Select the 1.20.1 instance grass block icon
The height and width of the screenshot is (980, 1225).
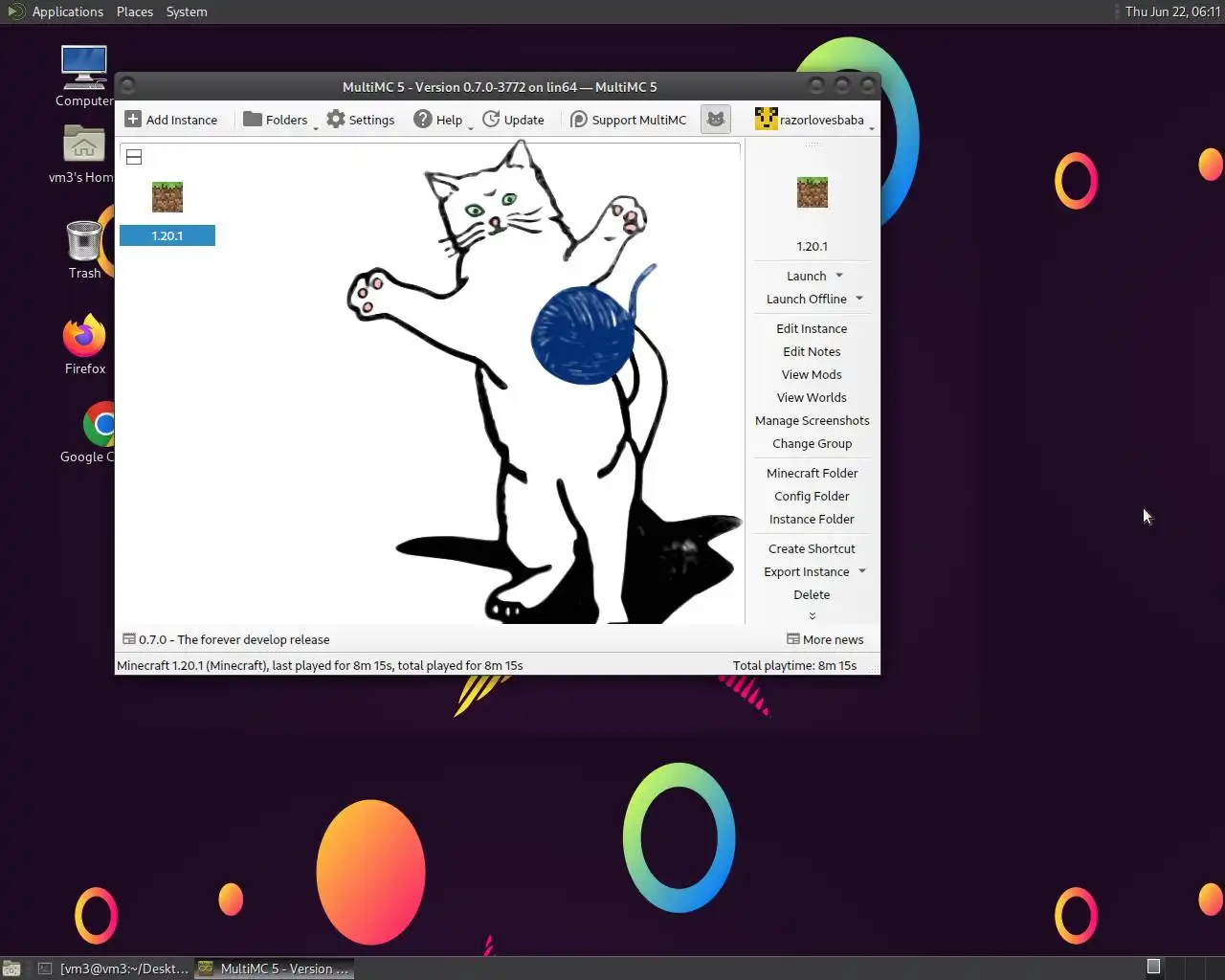pos(167,197)
